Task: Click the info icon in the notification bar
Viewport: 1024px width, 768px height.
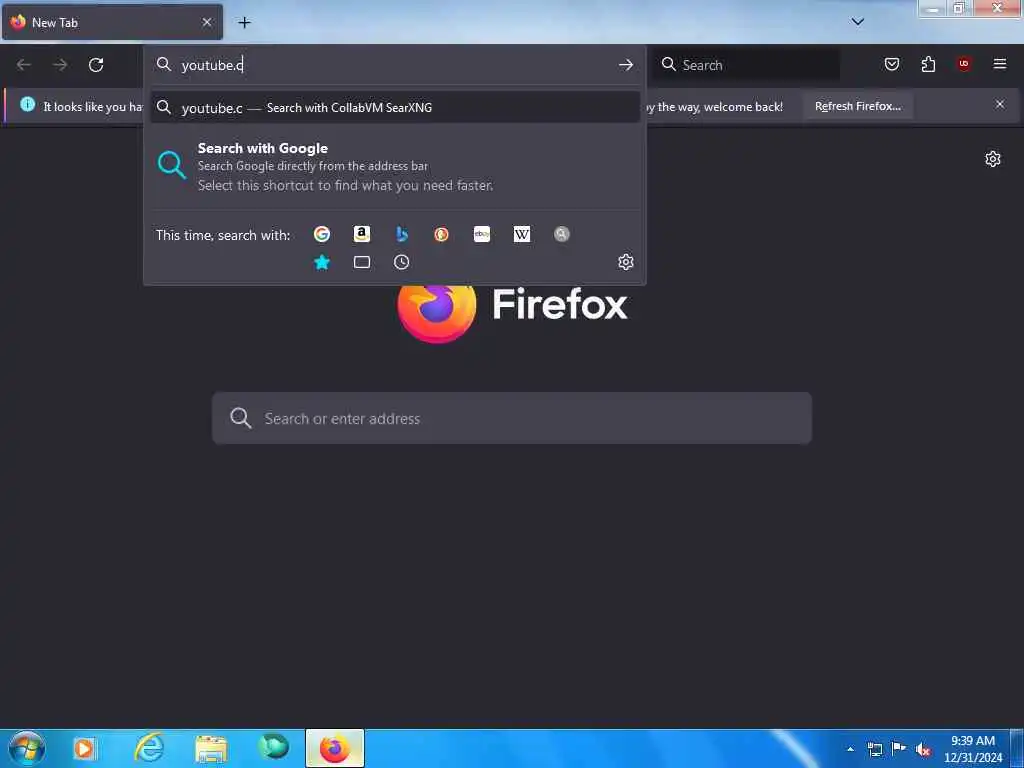Action: coord(27,104)
